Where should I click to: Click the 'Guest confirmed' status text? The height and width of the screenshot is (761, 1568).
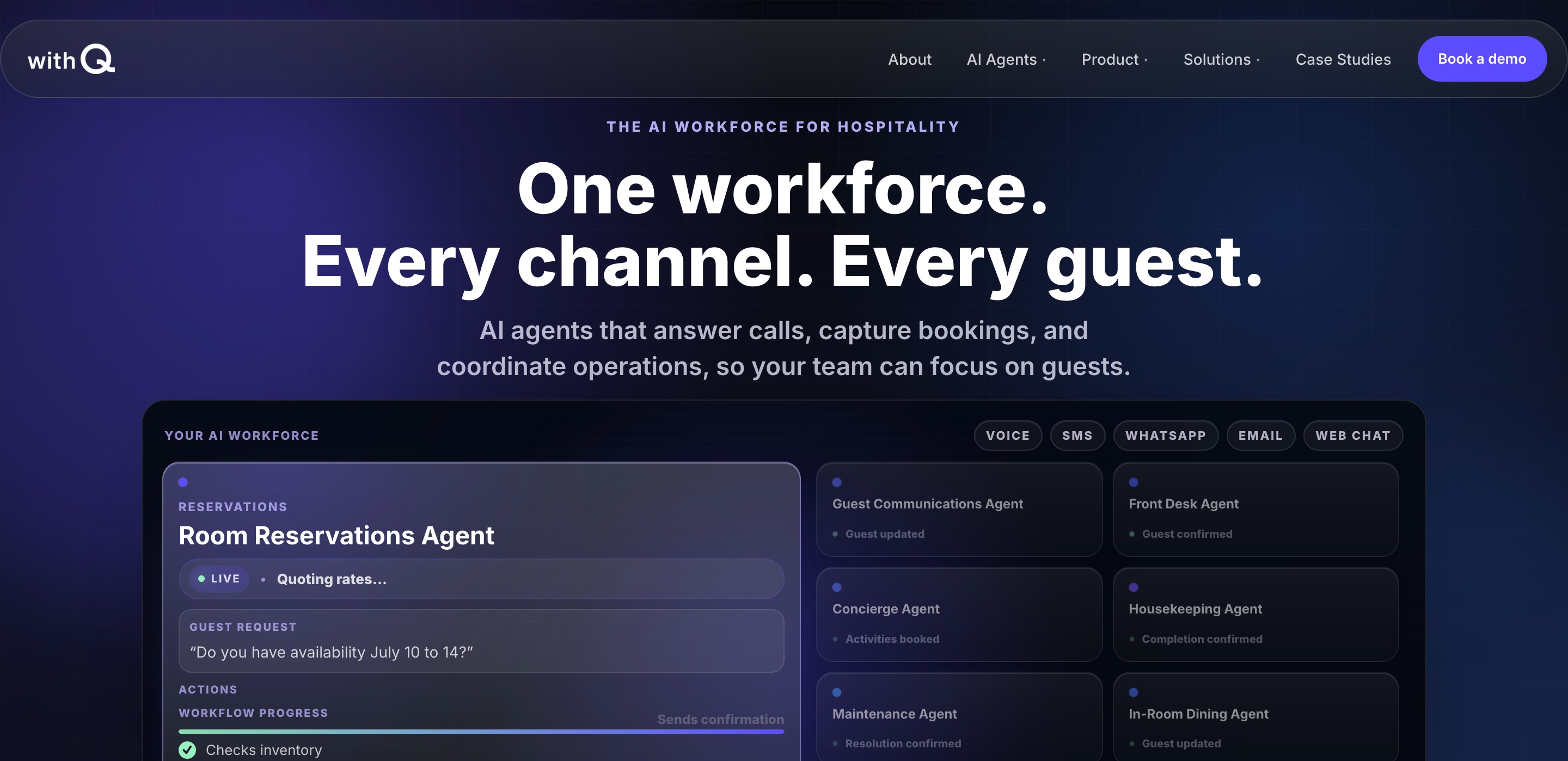click(1187, 534)
